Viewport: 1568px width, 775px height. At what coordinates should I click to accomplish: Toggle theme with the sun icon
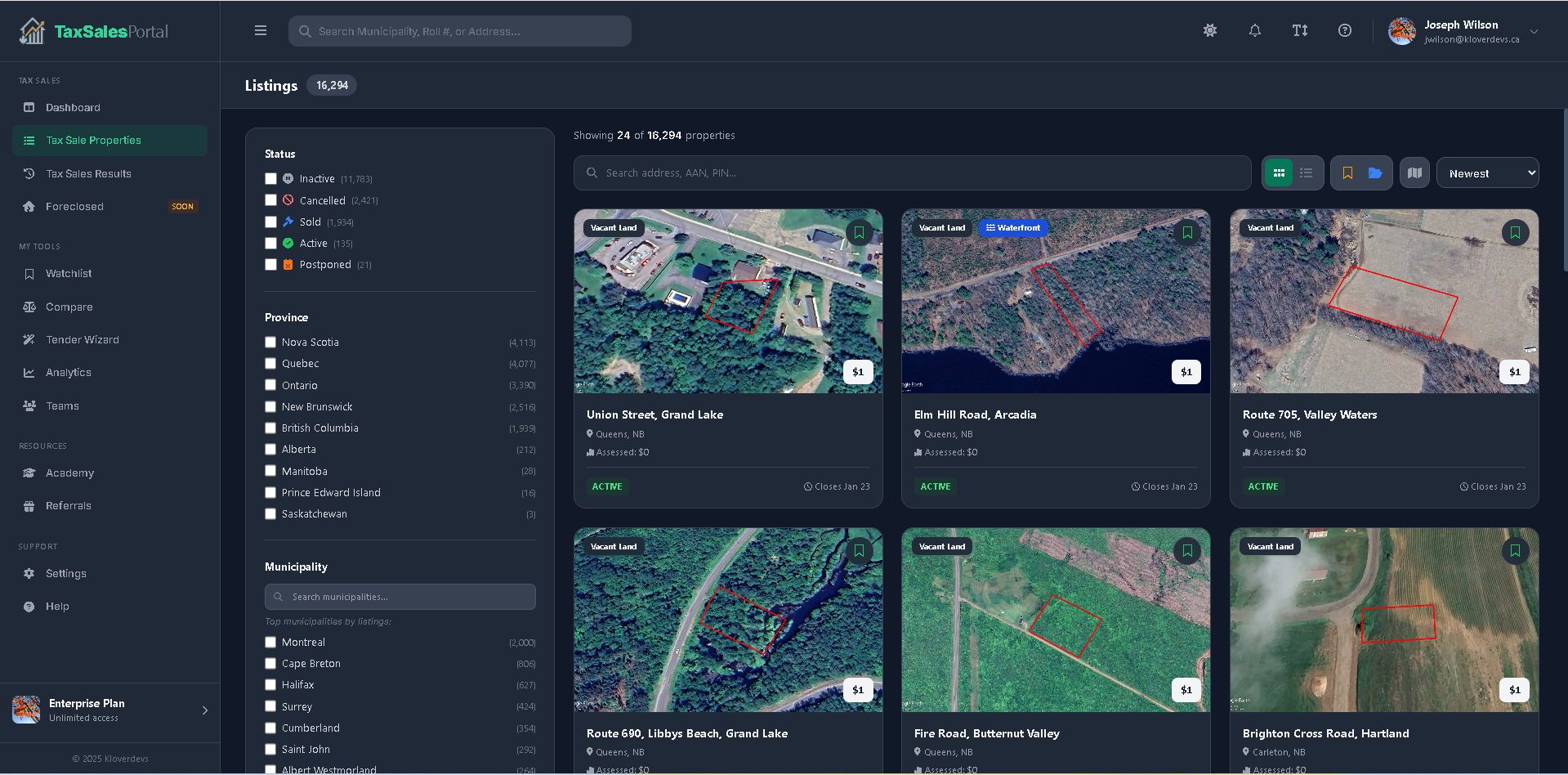pyautogui.click(x=1210, y=31)
